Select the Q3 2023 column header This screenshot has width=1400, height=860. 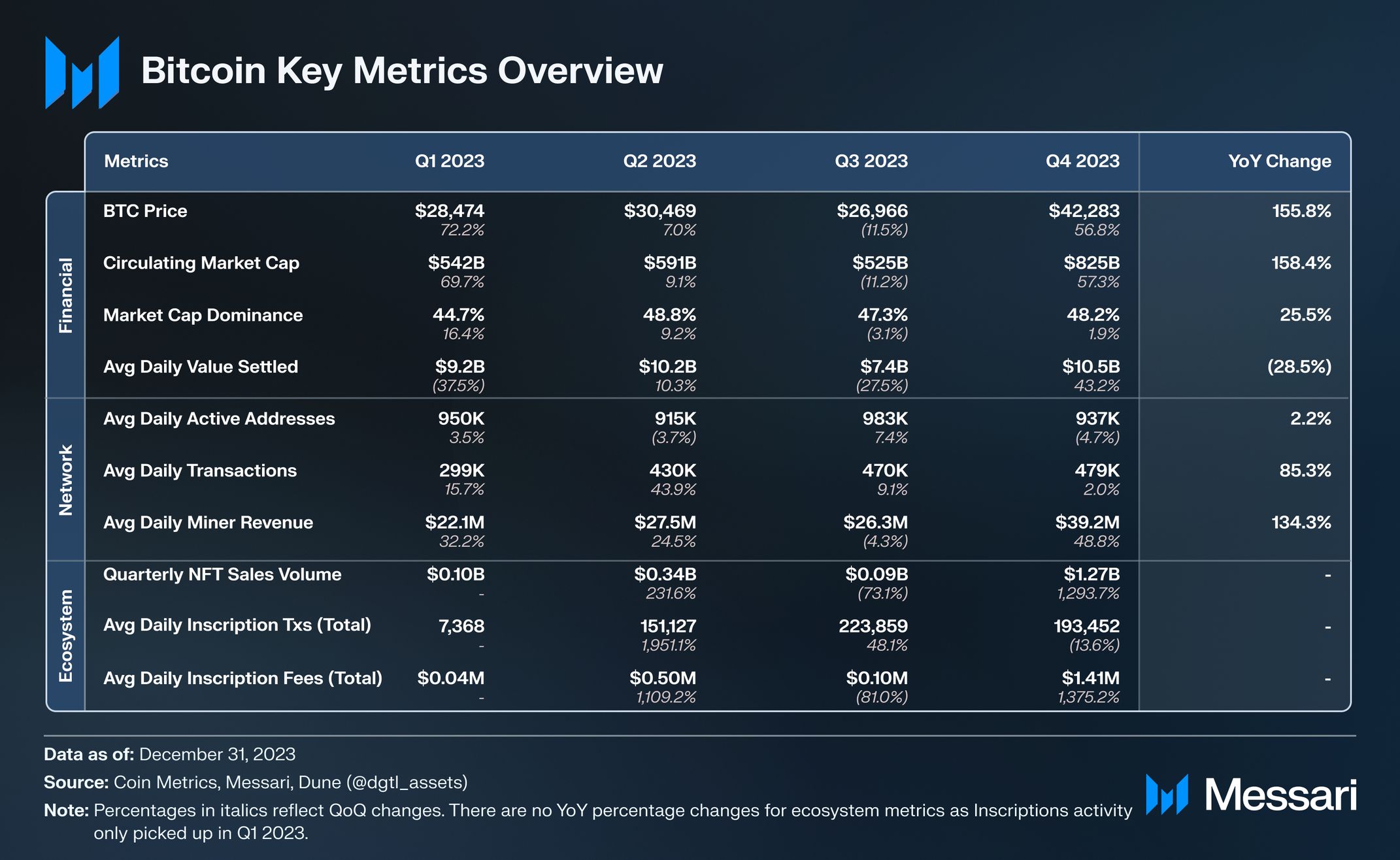[871, 161]
